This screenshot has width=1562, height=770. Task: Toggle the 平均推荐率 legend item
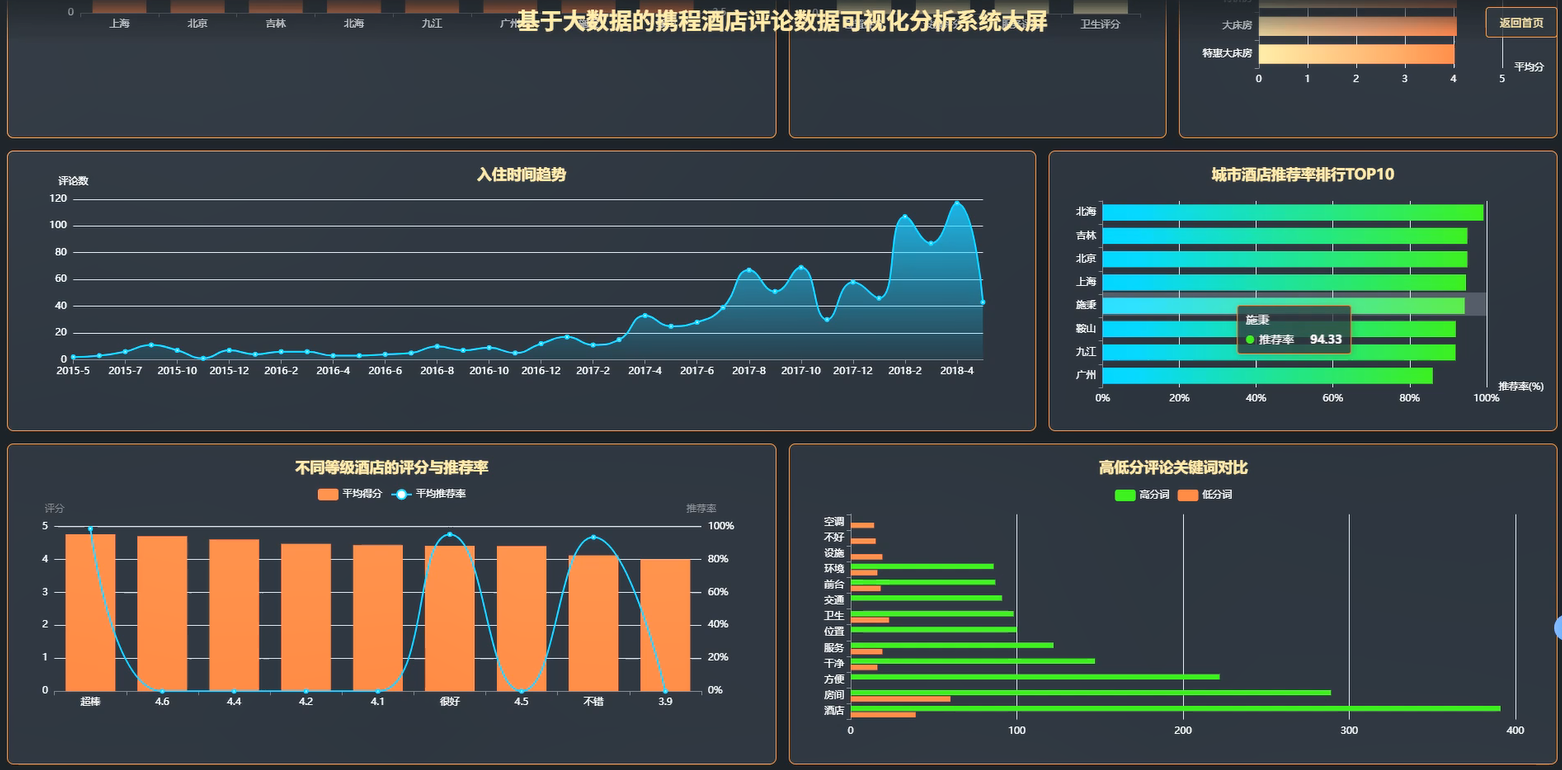click(x=428, y=494)
